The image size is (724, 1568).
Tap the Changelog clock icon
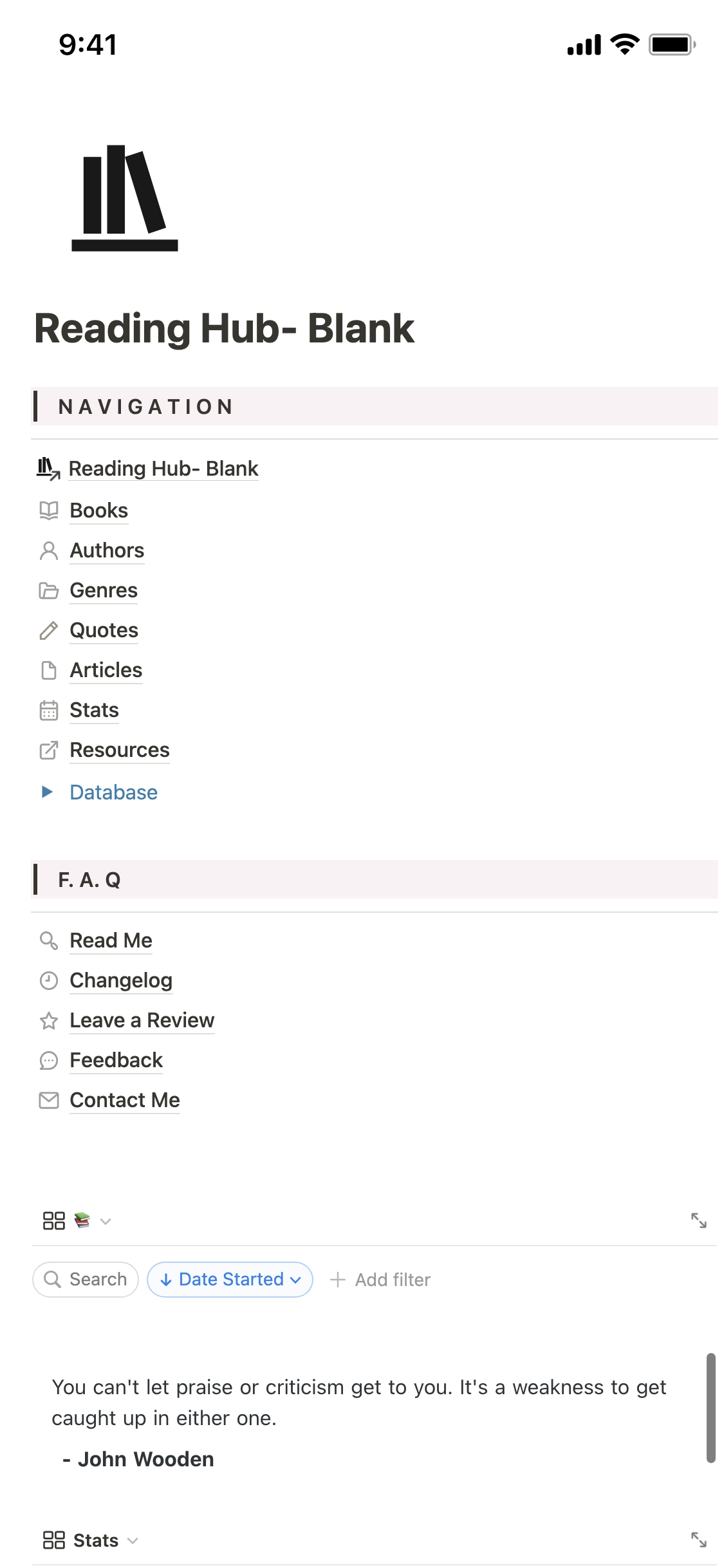click(49, 980)
